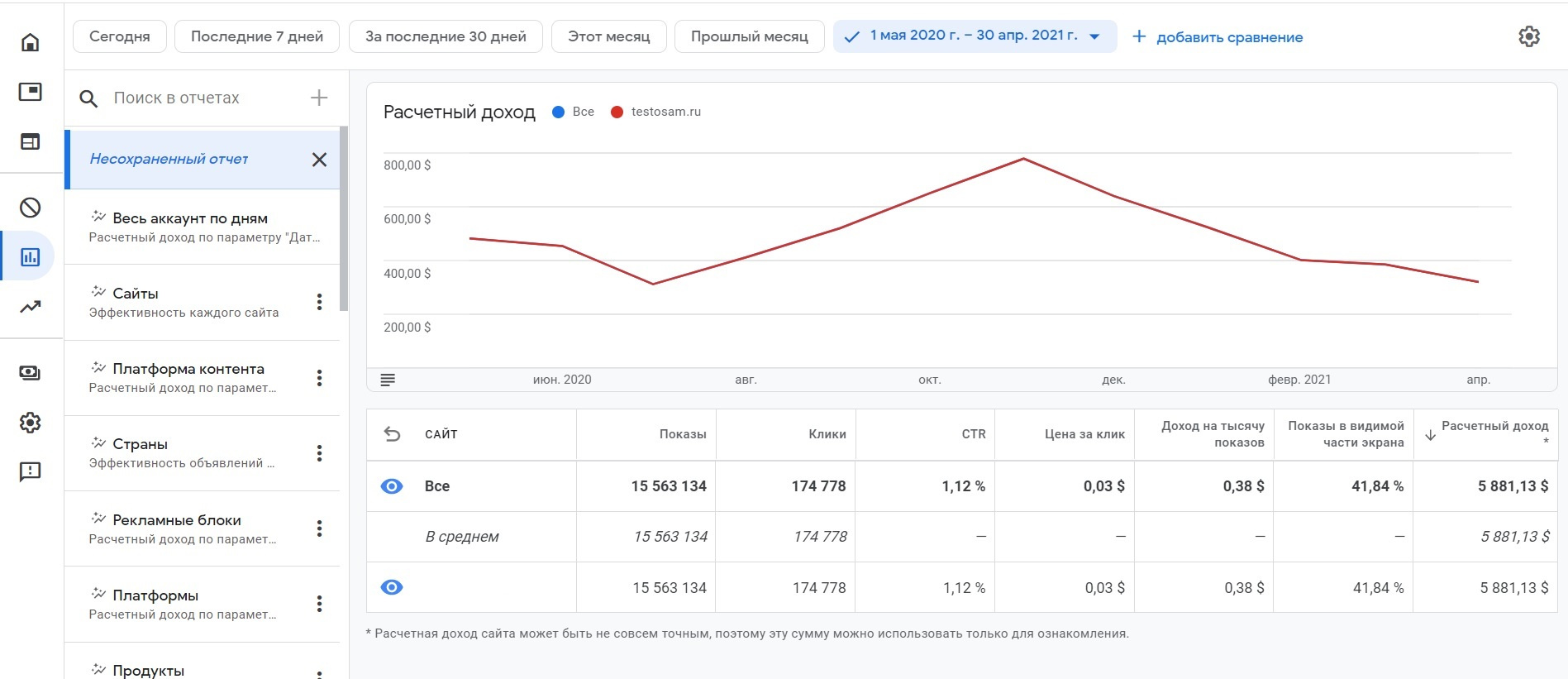The image size is (1568, 679).
Task: Click the back arrow next to САЙТ header
Action: [x=393, y=434]
